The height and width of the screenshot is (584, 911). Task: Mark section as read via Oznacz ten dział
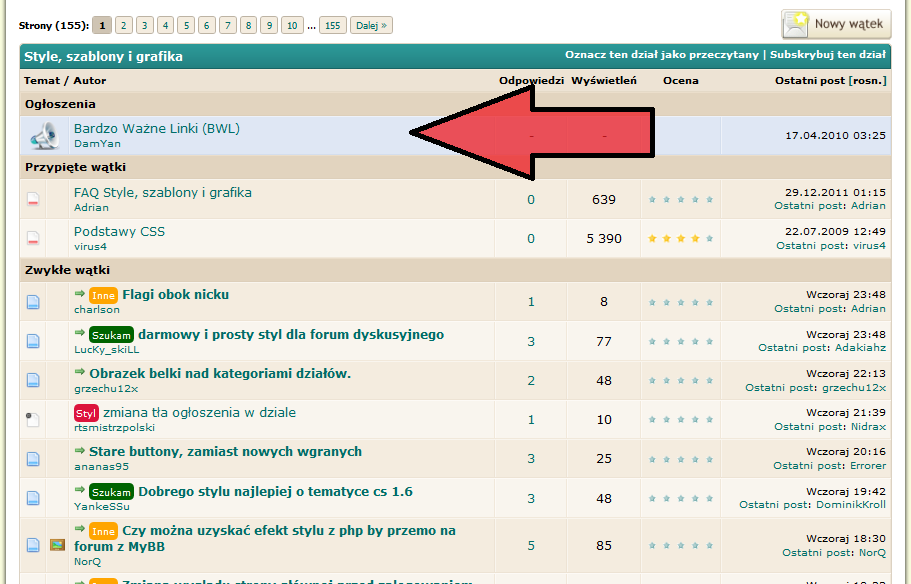[x=662, y=55]
